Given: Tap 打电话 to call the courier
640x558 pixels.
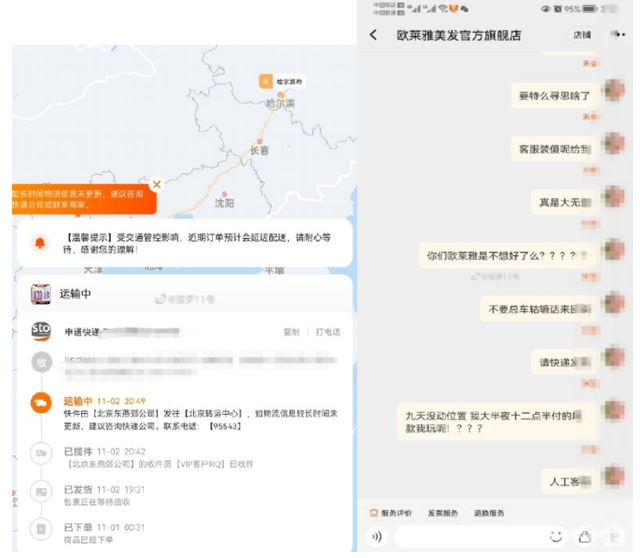Looking at the screenshot, I should click(x=328, y=332).
